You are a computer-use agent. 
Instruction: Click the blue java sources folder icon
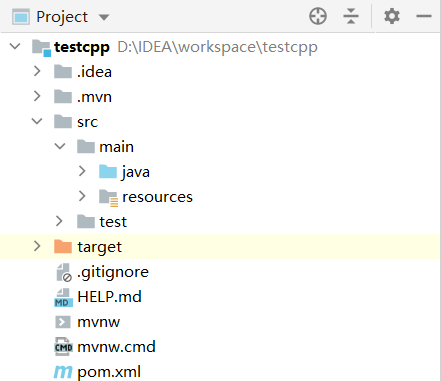(108, 171)
